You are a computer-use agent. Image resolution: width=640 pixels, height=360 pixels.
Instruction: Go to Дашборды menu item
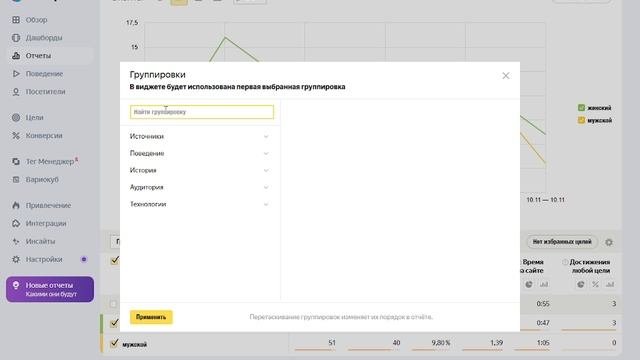point(44,38)
